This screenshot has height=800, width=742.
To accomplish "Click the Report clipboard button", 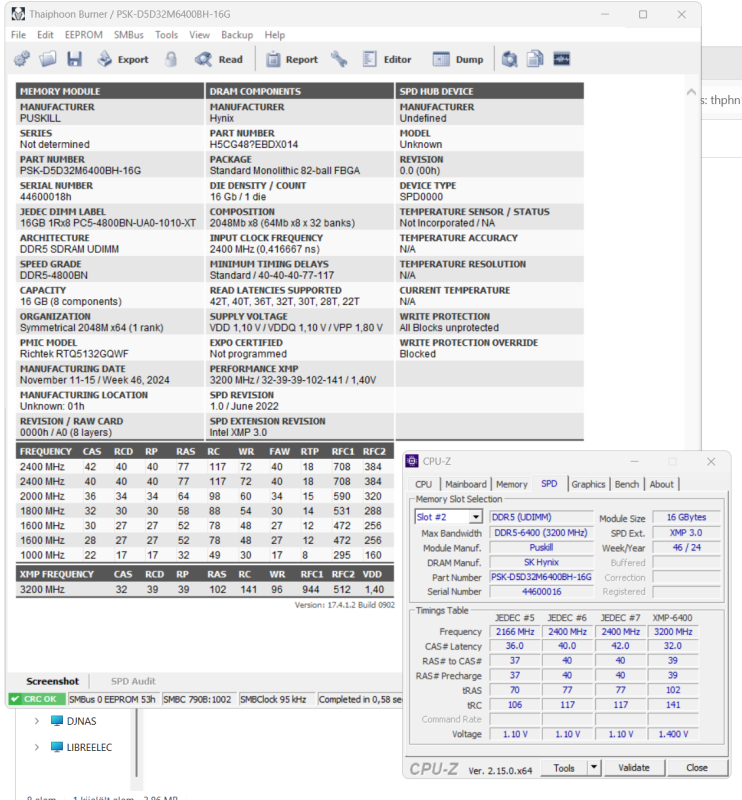I will pos(292,59).
